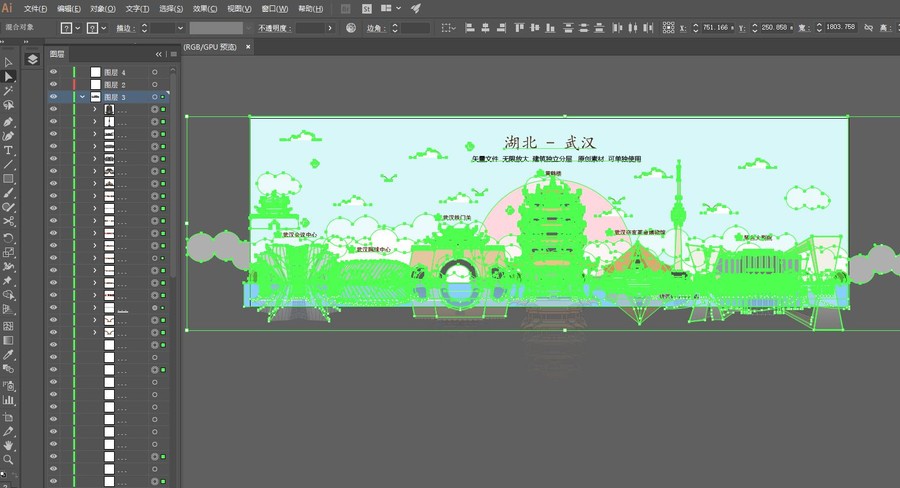Click target circle of 图层 3

click(x=154, y=97)
